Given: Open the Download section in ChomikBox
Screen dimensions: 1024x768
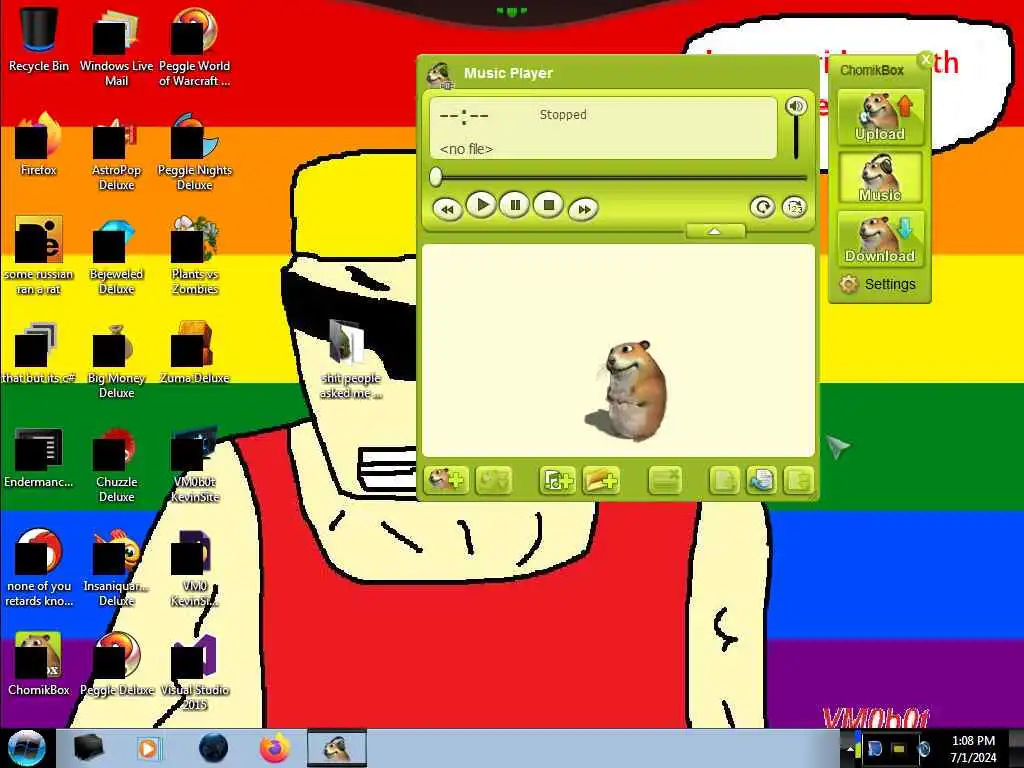Looking at the screenshot, I should [880, 238].
